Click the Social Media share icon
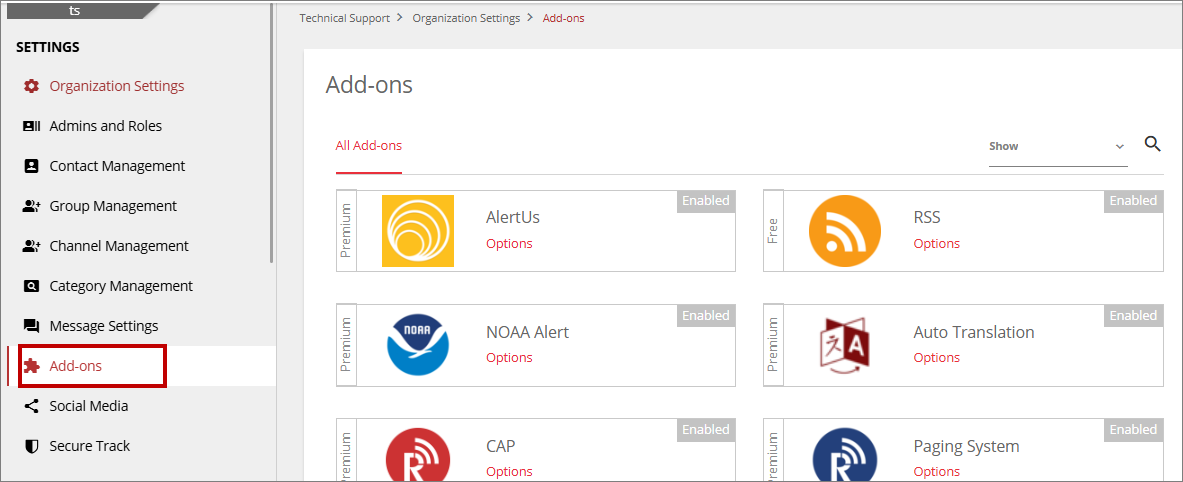 click(31, 406)
